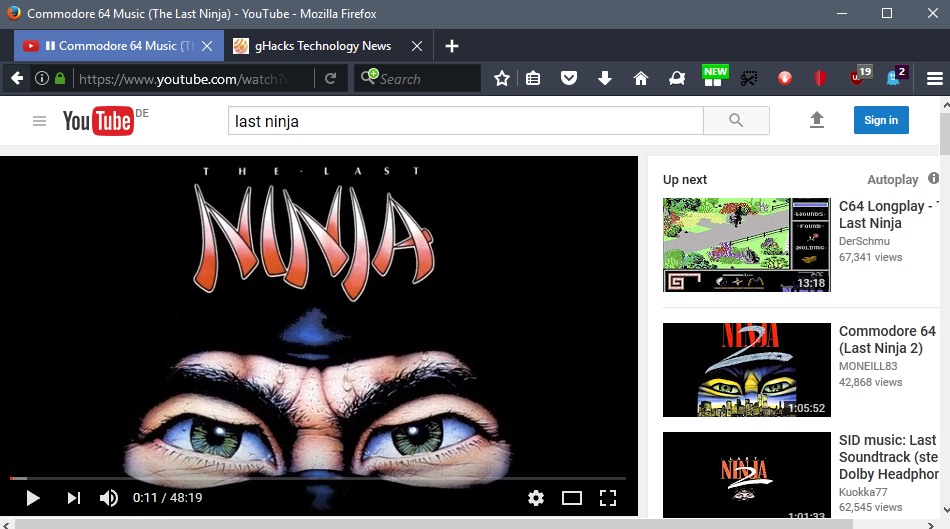The width and height of the screenshot is (950, 529).
Task: Go to the home page icon
Action: [640, 78]
